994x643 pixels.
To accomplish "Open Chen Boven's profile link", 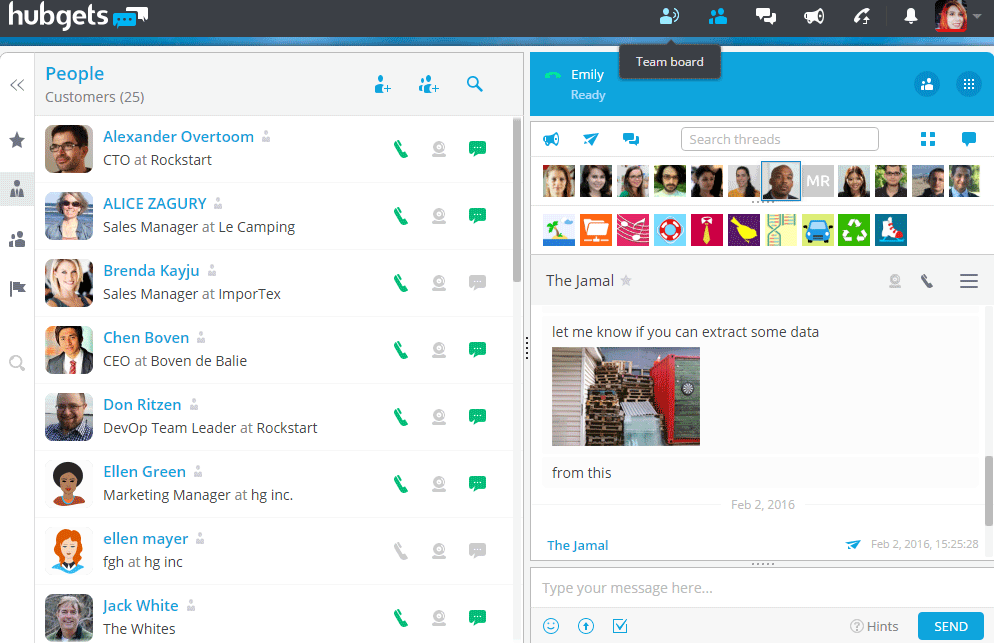I will click(x=146, y=337).
